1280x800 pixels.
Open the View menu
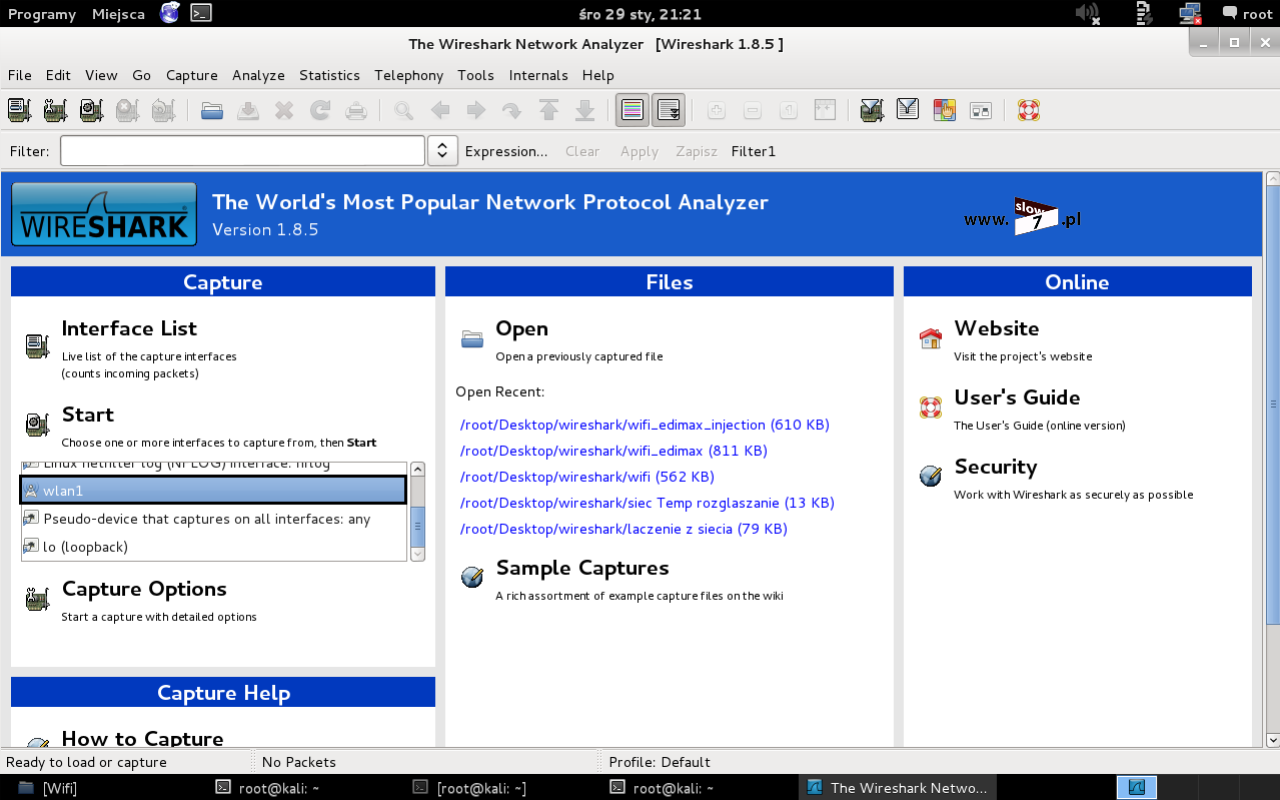coord(101,75)
